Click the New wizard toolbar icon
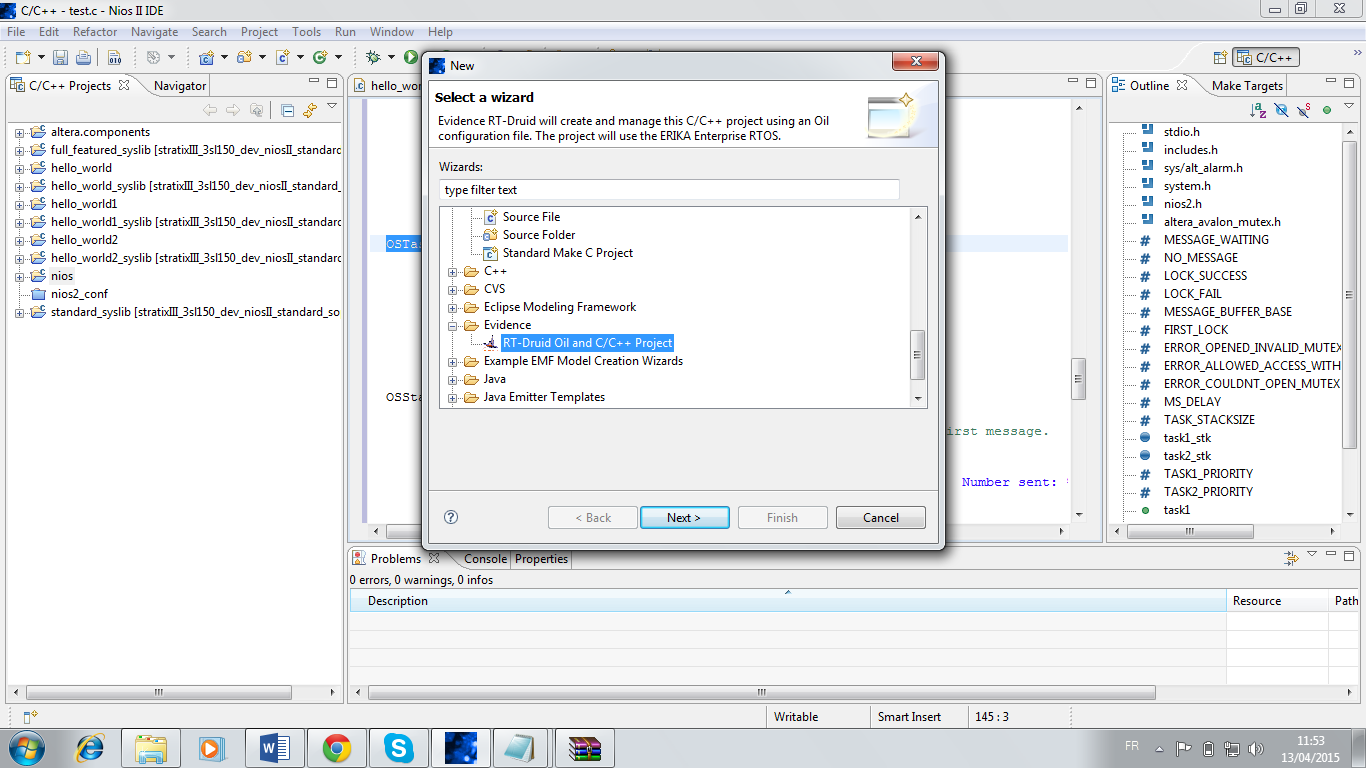This screenshot has width=1366, height=768. click(22, 57)
